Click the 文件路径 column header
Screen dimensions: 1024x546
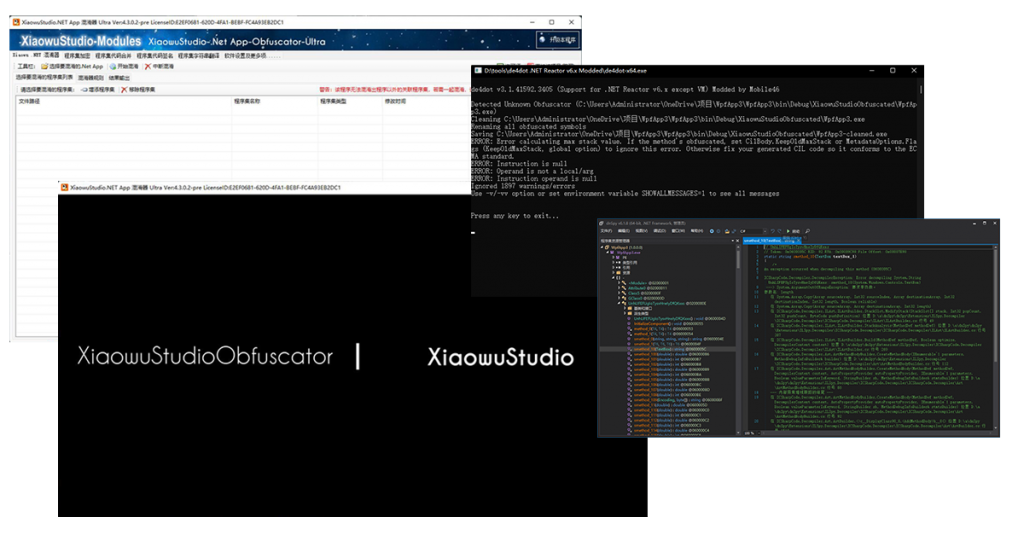pos(124,101)
